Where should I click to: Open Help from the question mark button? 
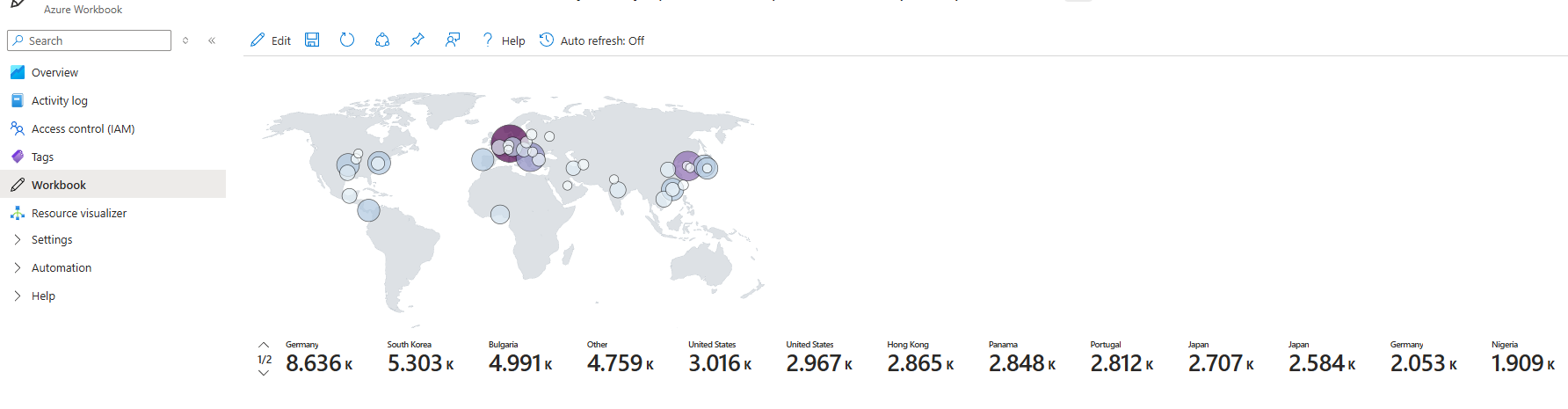(x=504, y=40)
